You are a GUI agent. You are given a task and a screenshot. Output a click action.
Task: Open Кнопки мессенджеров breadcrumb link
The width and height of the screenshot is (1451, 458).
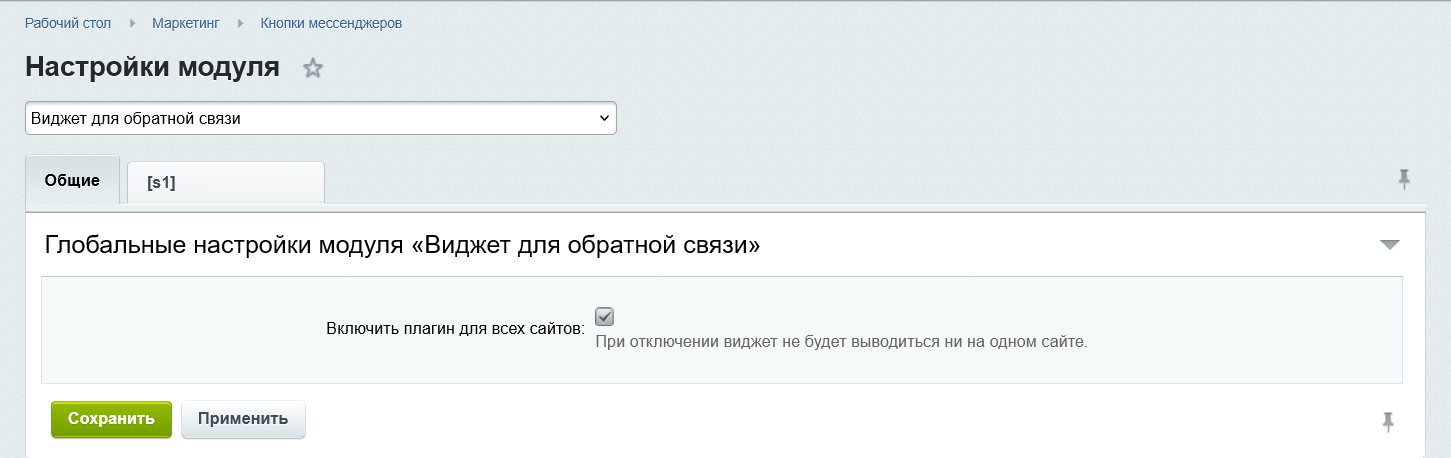click(331, 23)
